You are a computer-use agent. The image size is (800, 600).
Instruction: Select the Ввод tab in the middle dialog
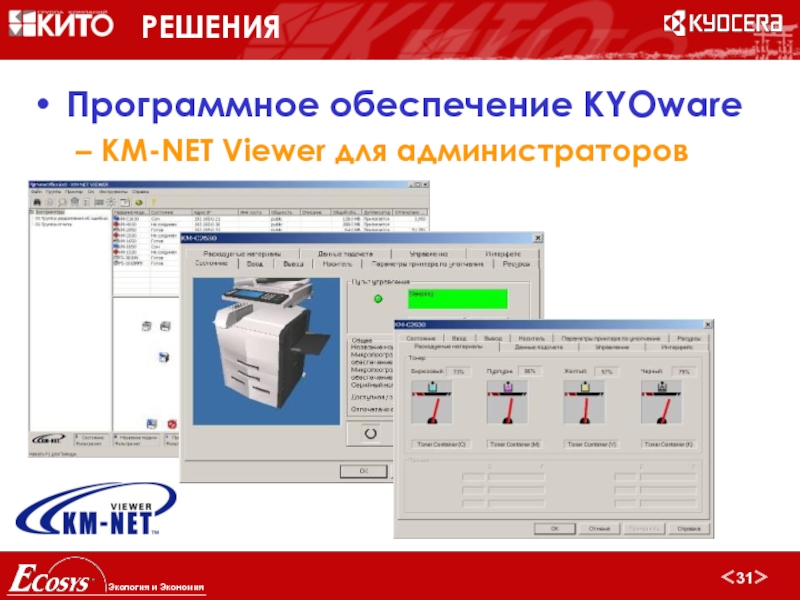[x=255, y=264]
